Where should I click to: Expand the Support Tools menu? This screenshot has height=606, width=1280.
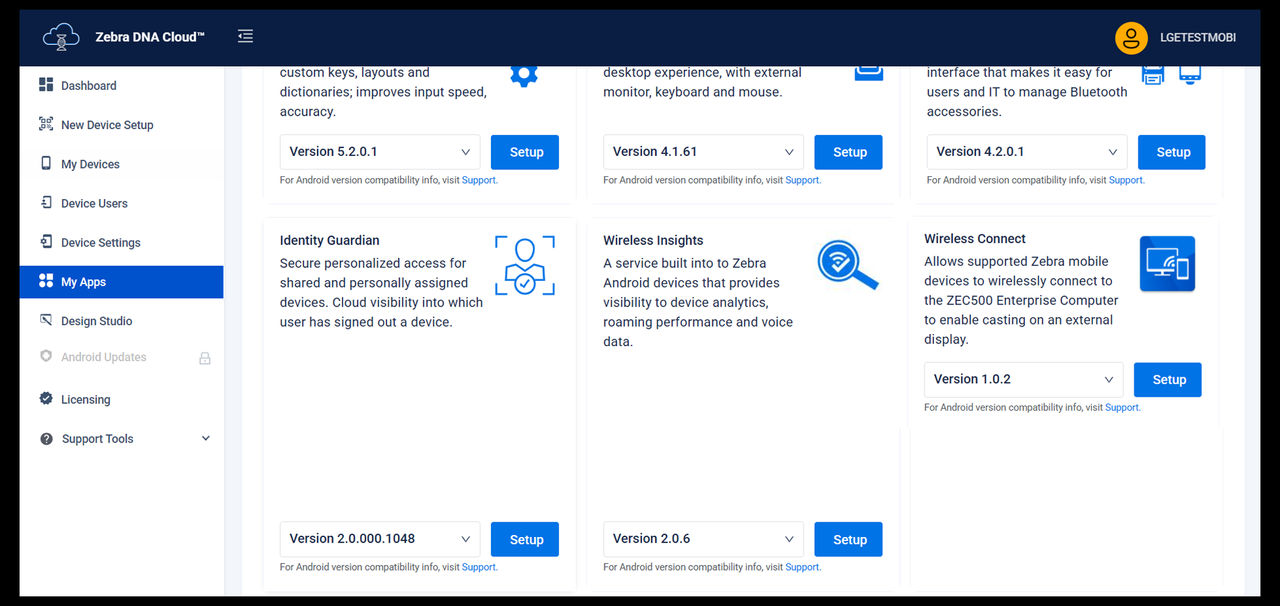tap(97, 438)
